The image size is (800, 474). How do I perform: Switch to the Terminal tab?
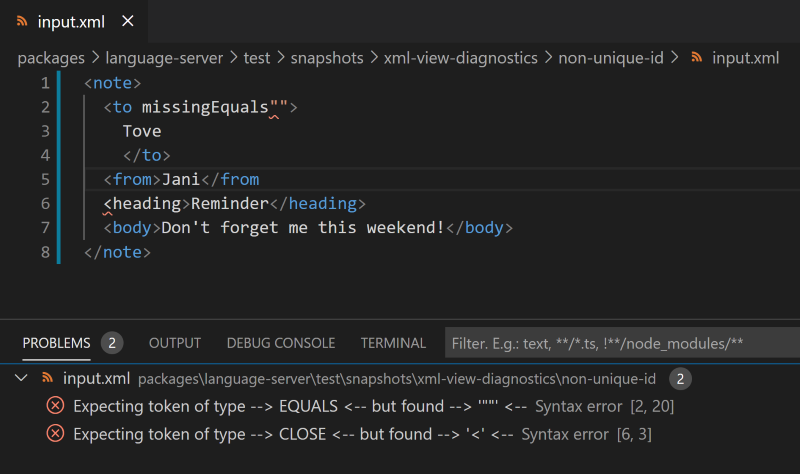pyautogui.click(x=393, y=343)
